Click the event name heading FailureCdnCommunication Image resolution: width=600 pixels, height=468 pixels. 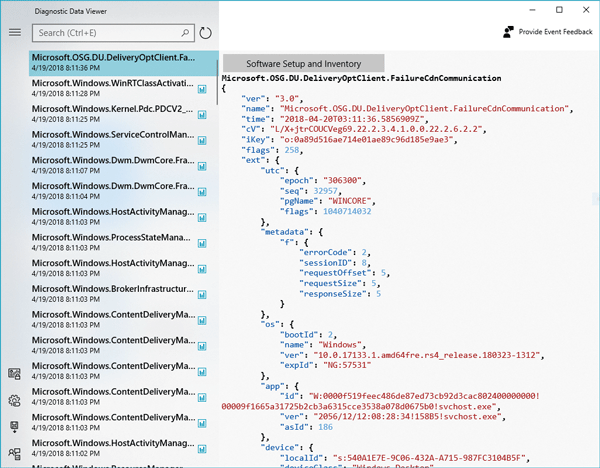pos(361,78)
